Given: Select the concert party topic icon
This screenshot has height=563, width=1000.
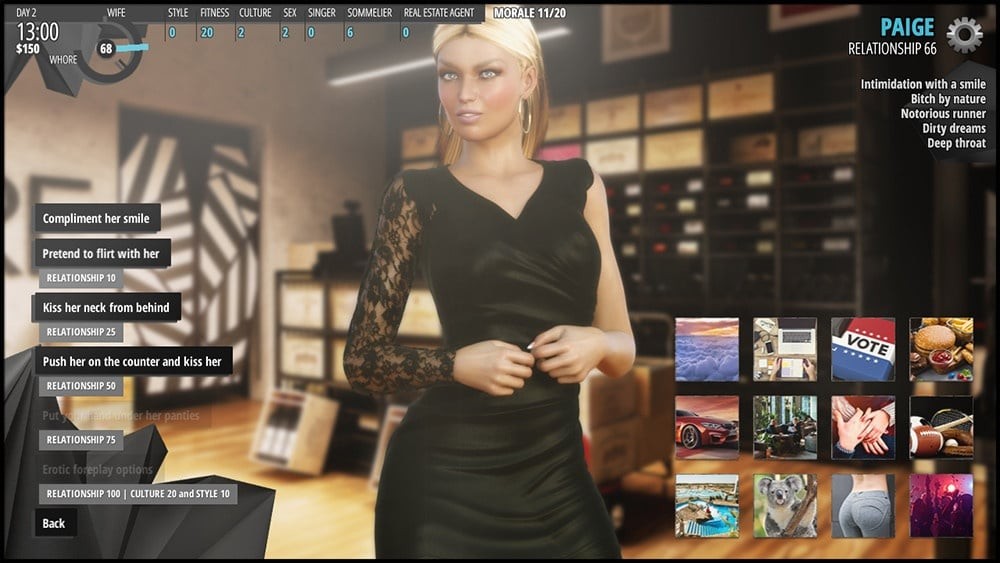Looking at the screenshot, I should coord(941,505).
